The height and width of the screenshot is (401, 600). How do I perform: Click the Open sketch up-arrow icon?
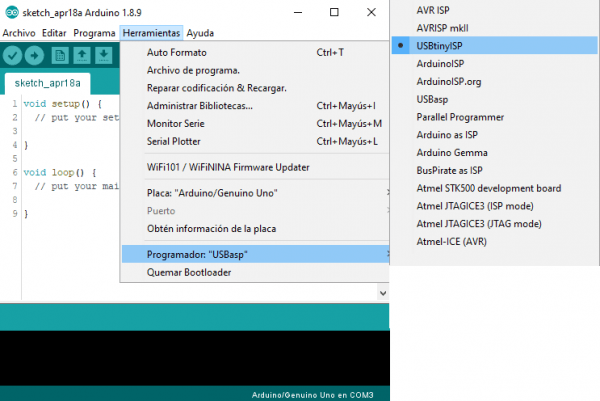(x=84, y=55)
